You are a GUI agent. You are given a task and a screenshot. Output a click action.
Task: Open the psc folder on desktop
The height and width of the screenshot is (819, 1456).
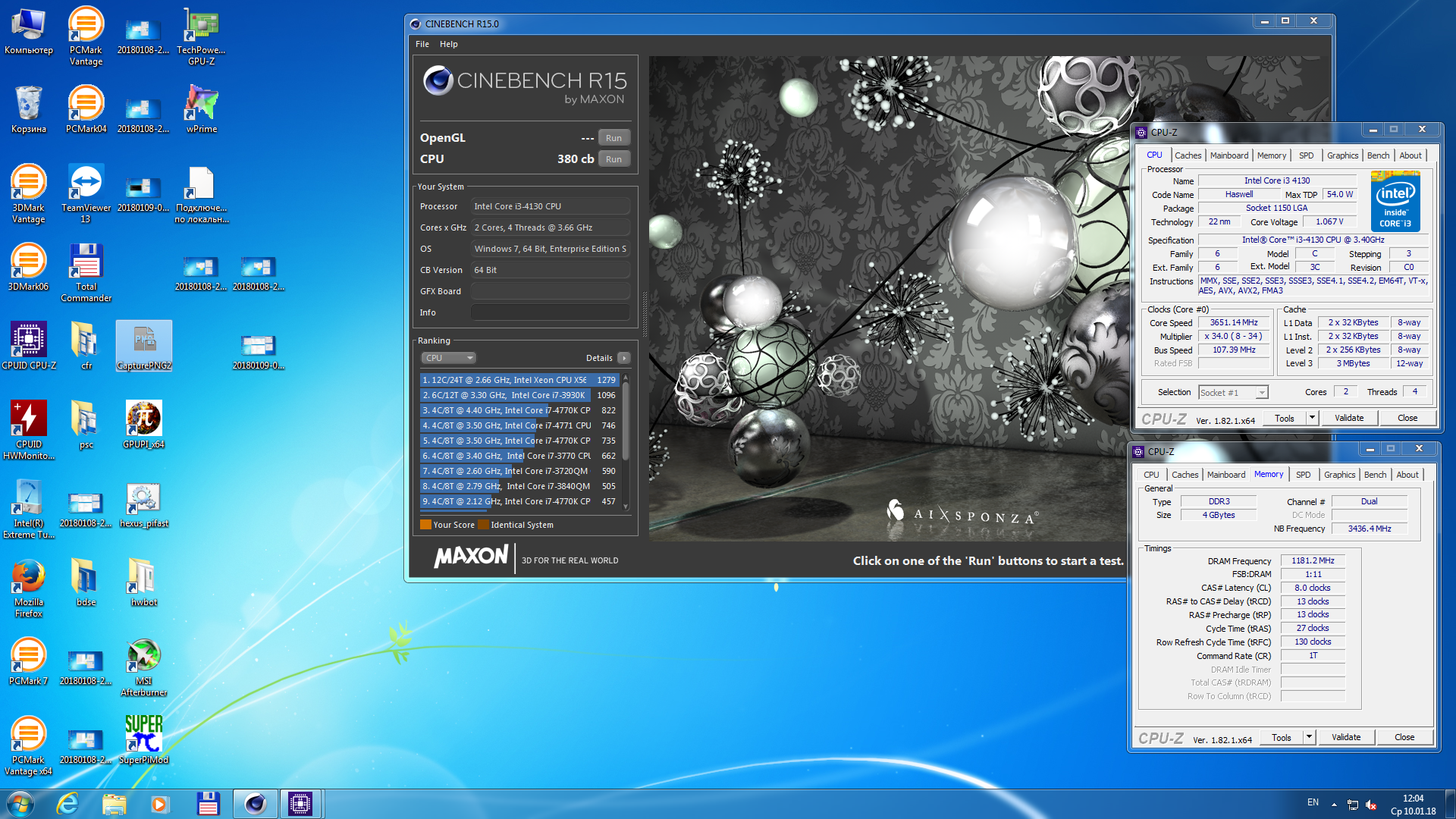(86, 425)
